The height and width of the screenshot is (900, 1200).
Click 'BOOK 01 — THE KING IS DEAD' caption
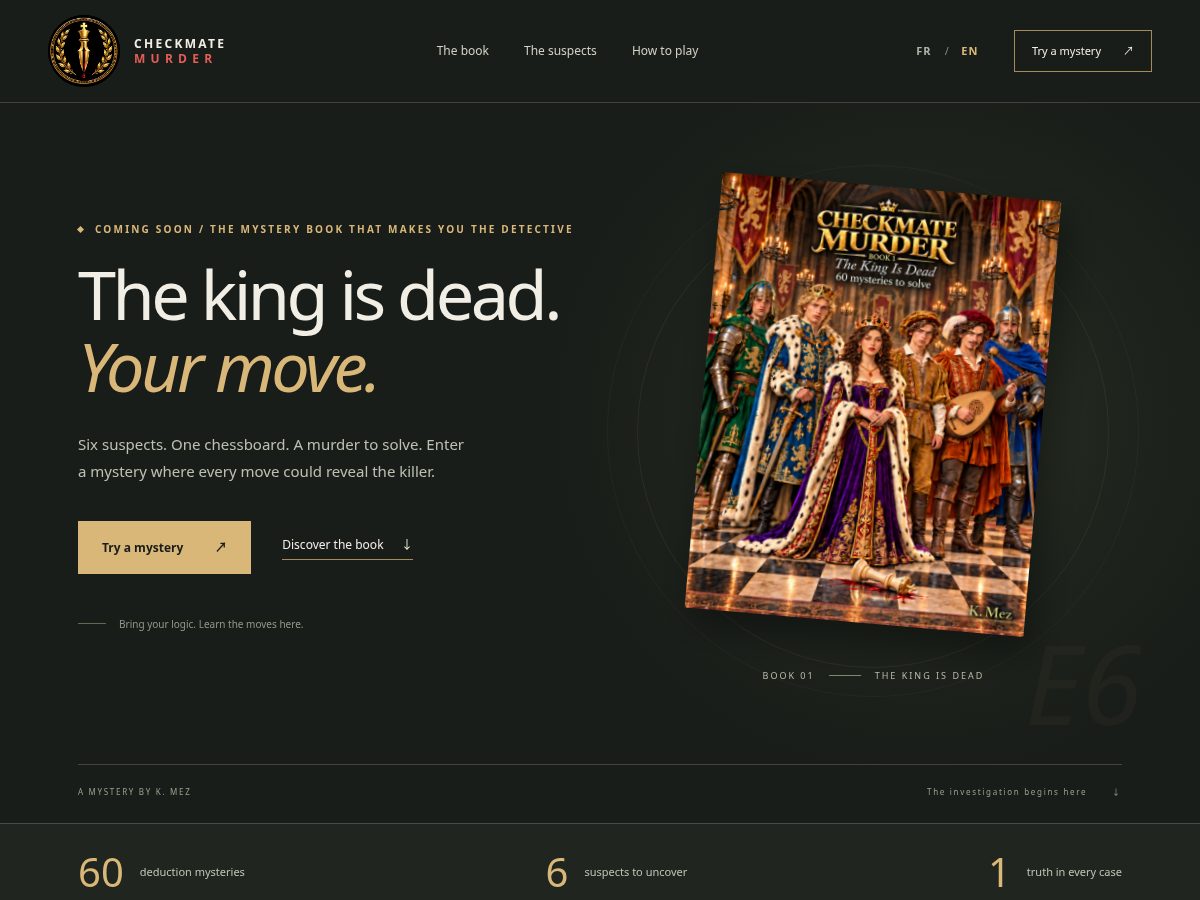872,676
